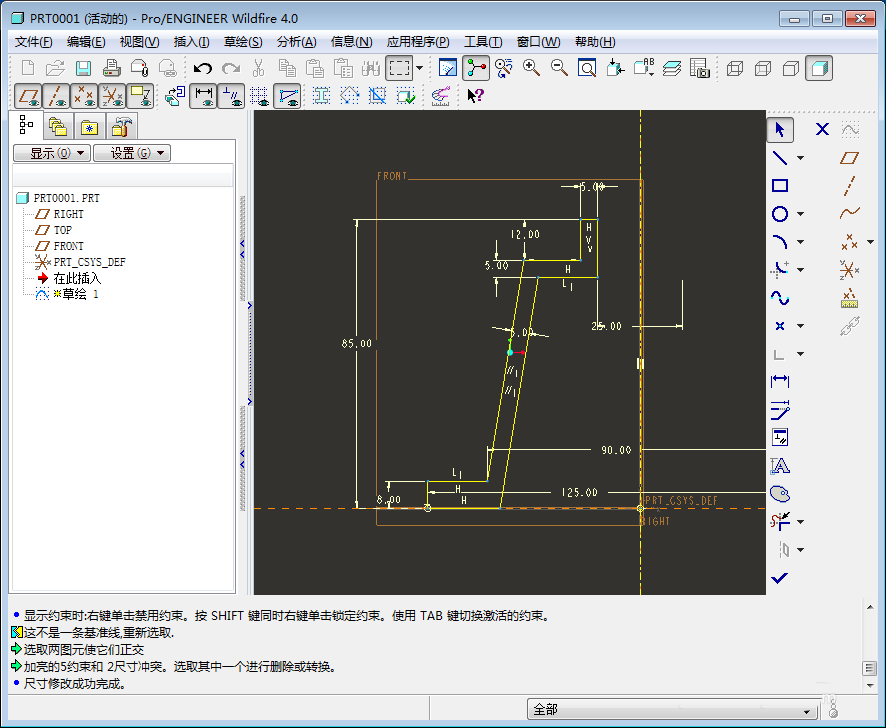Select the Fillet sketch tool
The height and width of the screenshot is (728, 886).
click(x=780, y=270)
